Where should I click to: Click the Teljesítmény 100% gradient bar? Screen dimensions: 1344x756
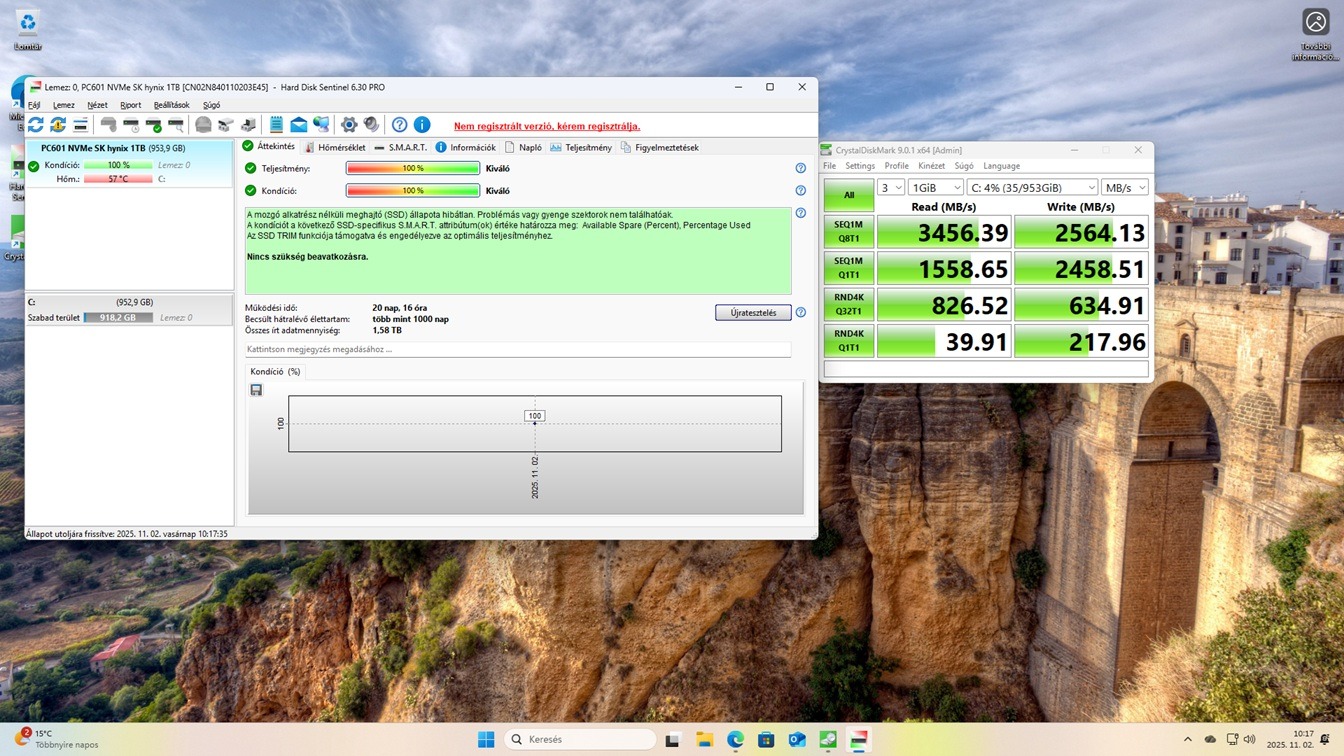[413, 169]
